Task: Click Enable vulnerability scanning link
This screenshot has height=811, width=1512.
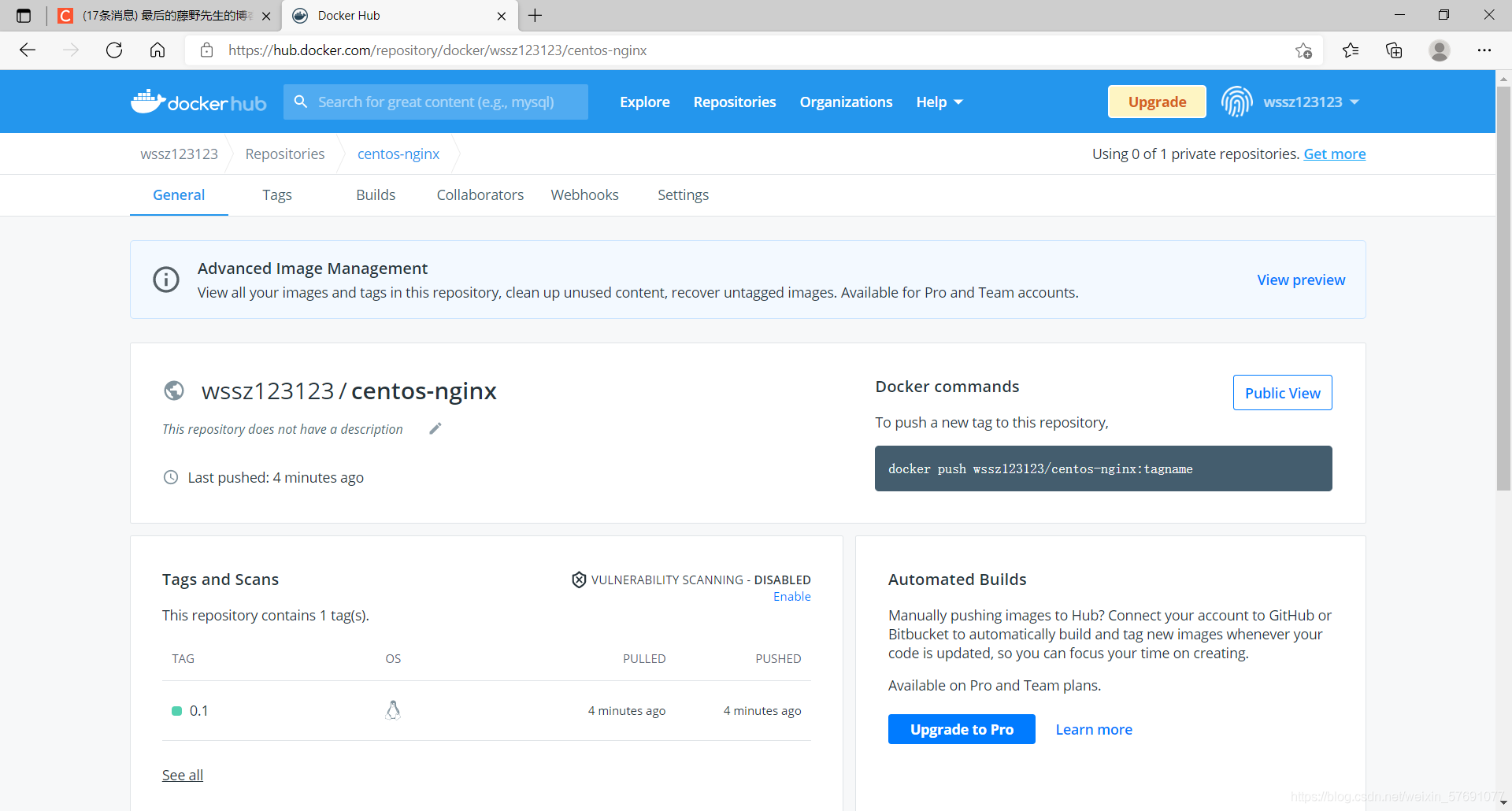Action: [x=791, y=597]
